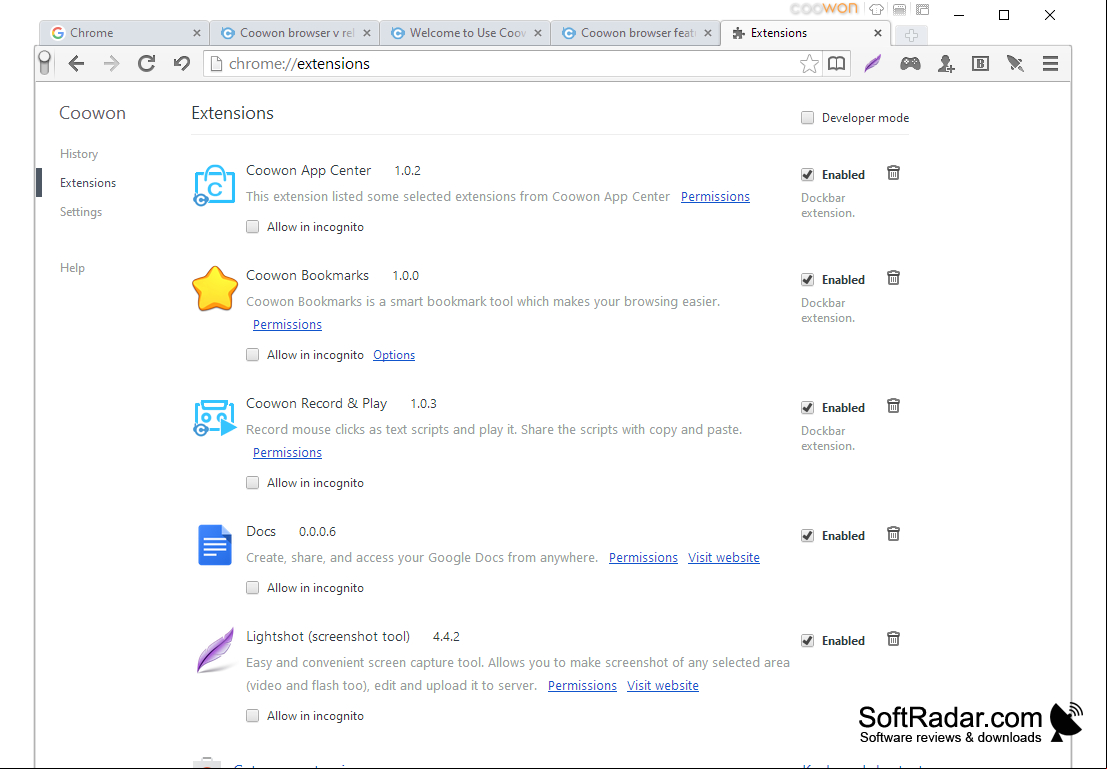Allow Lightshot in incognito
The image size is (1107, 769).
pyautogui.click(x=252, y=715)
